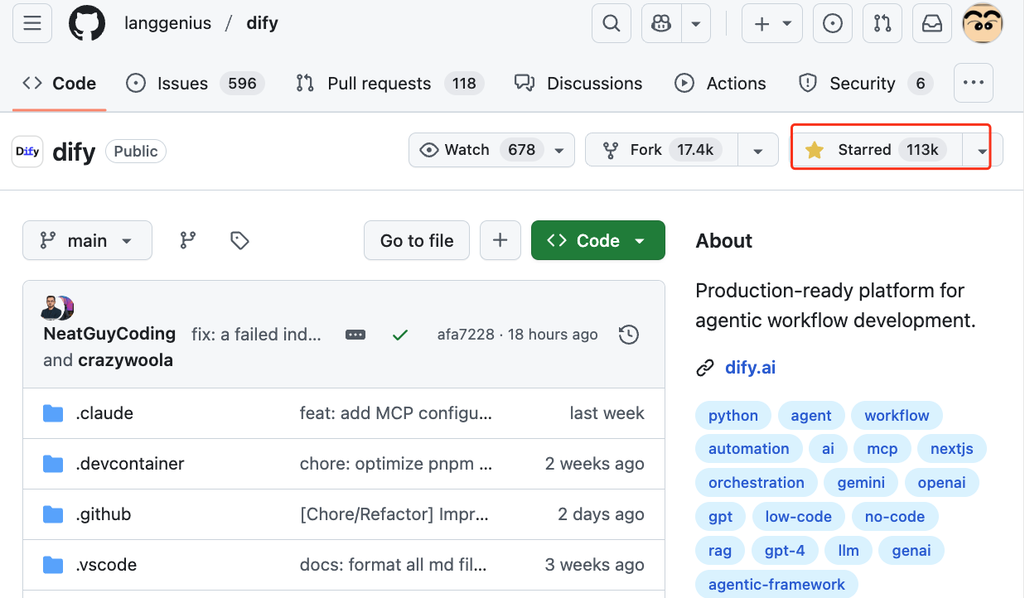View tags via the tag icon
1024x598 pixels.
point(240,240)
